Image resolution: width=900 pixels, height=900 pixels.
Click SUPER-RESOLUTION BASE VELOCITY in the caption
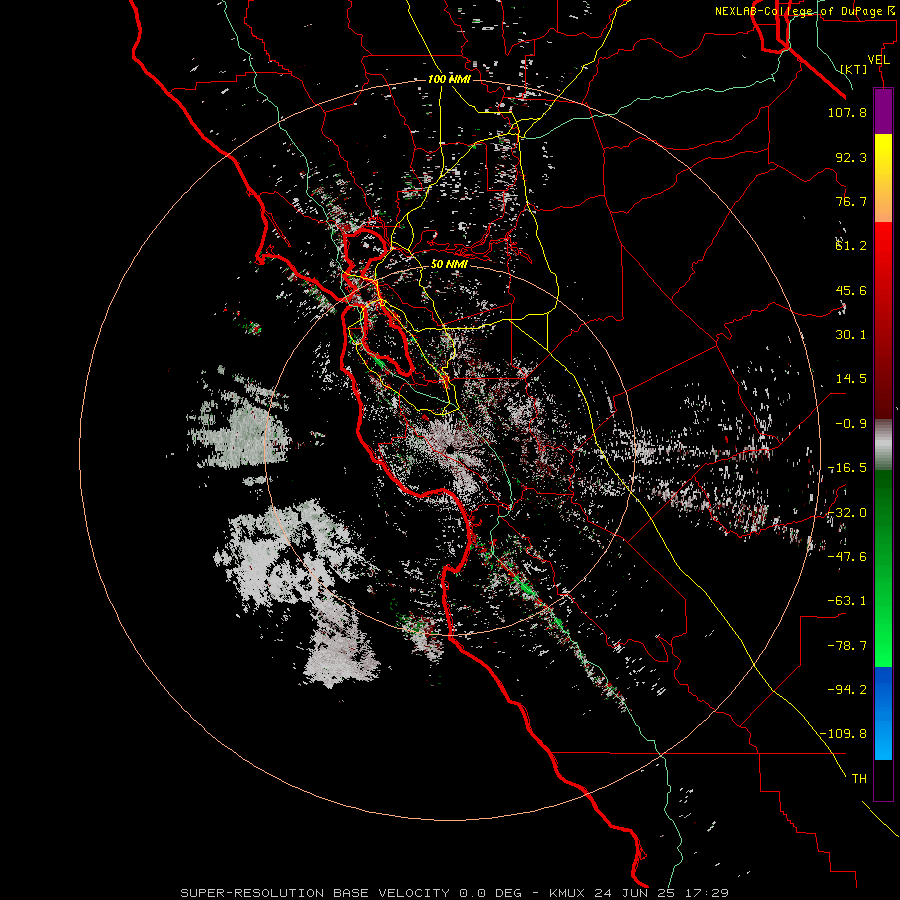315,893
